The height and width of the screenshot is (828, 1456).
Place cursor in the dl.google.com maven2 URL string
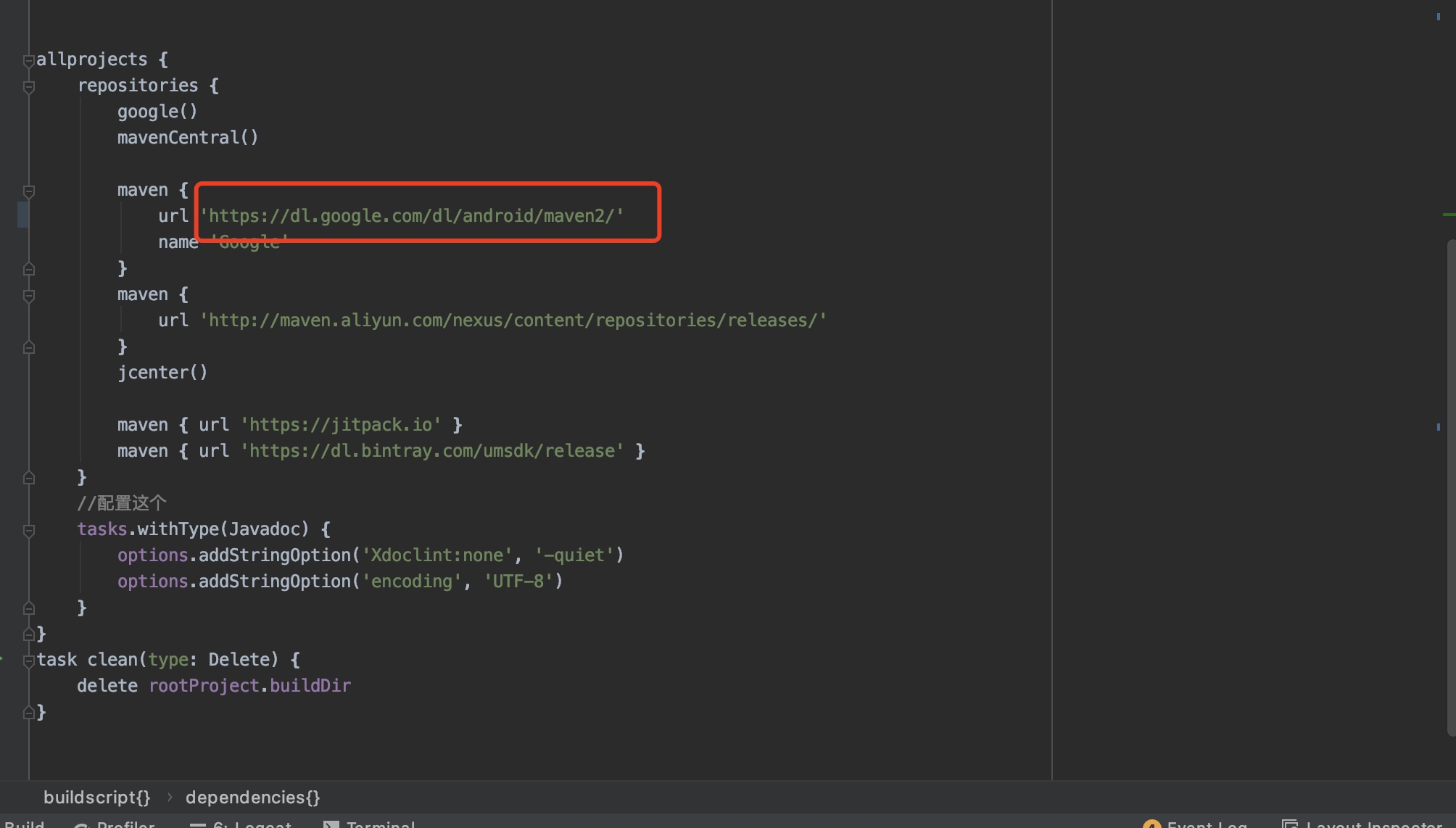click(412, 216)
